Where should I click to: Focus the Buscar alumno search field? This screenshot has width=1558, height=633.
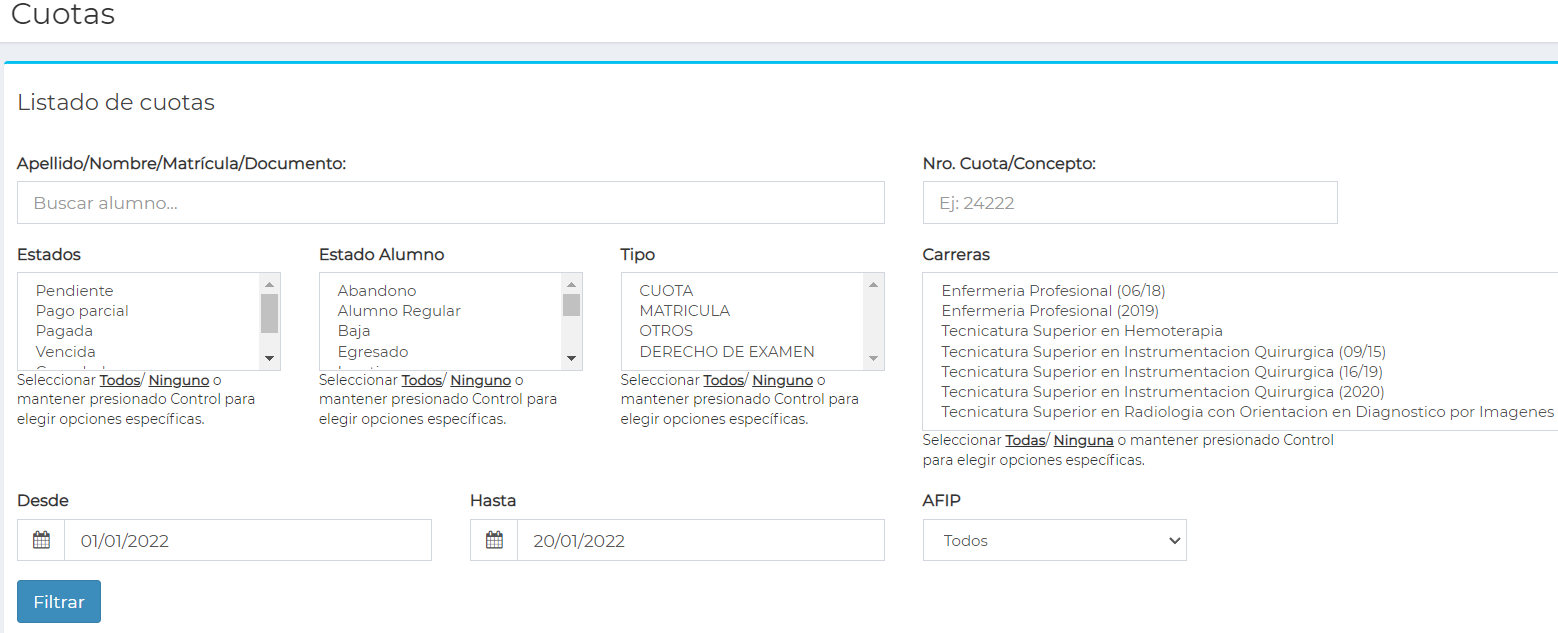point(451,203)
